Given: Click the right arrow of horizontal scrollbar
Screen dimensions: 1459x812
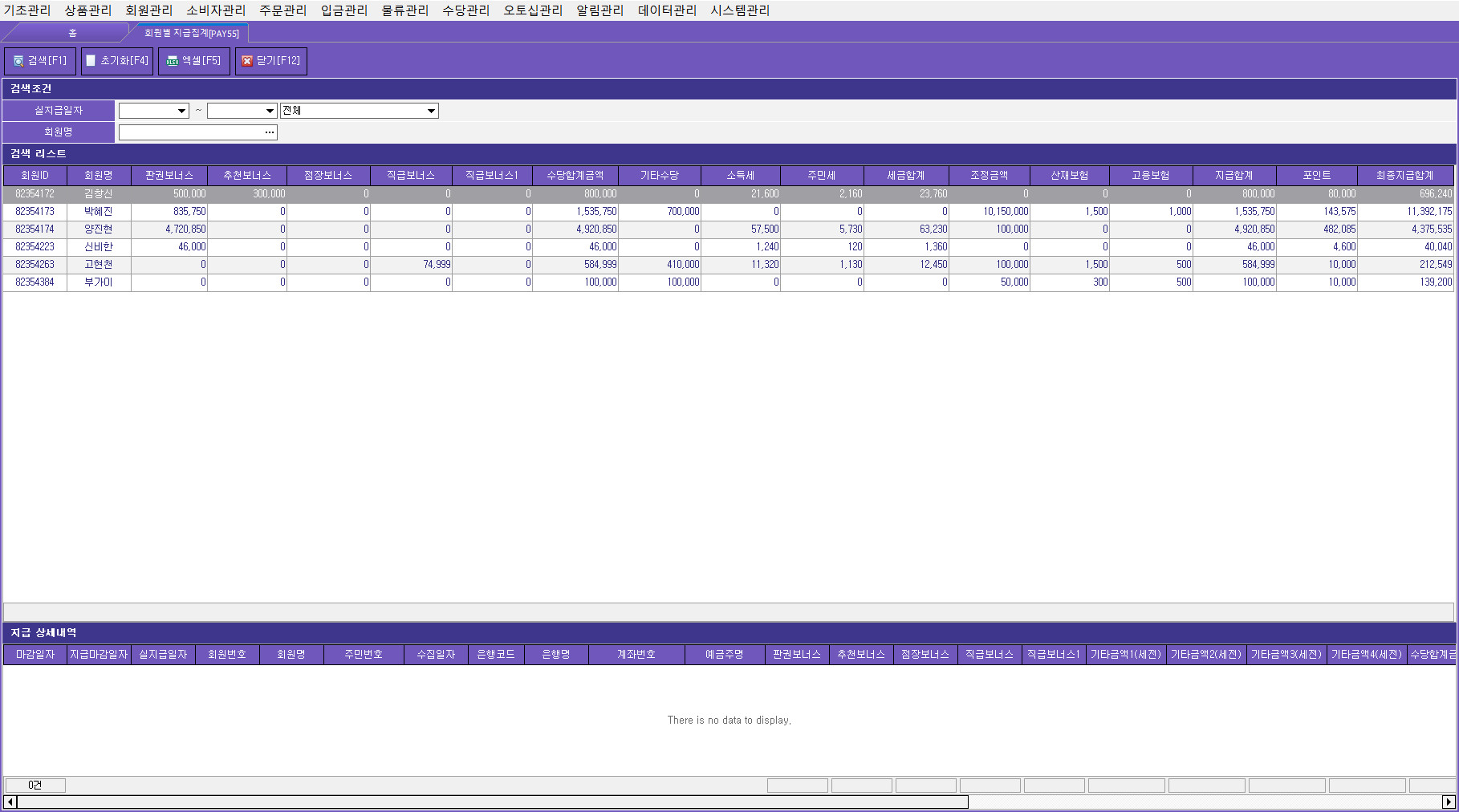Looking at the screenshot, I should pyautogui.click(x=1449, y=802).
